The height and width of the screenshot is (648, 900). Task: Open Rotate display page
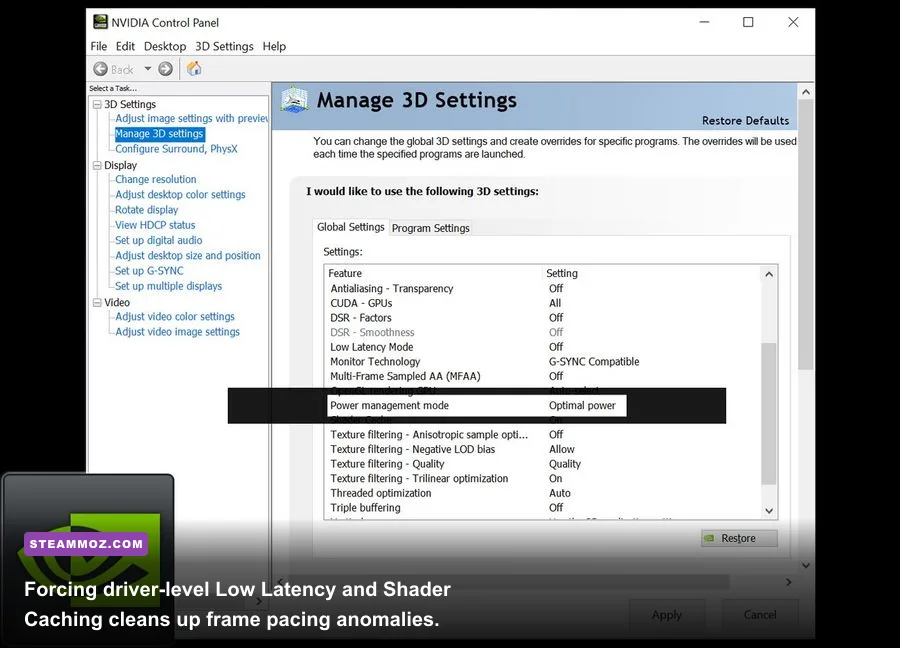point(146,209)
